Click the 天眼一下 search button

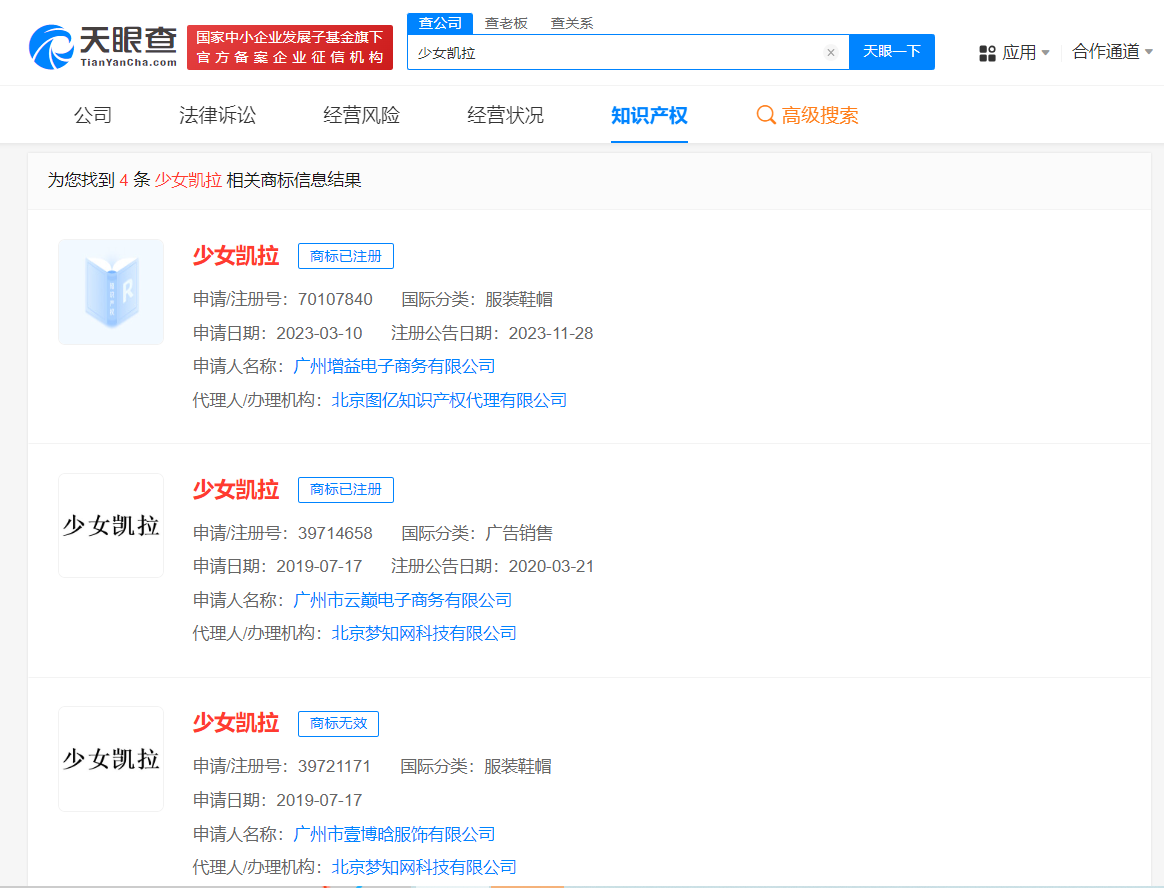(891, 52)
